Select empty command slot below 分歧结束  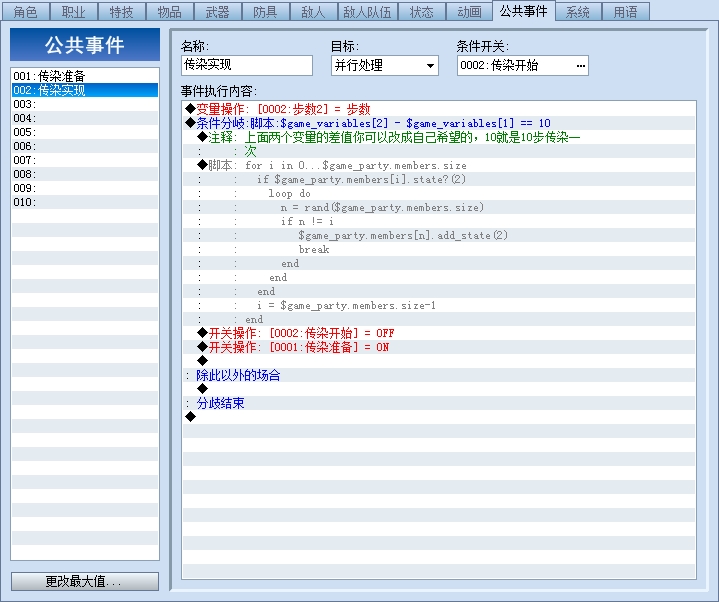point(439,417)
